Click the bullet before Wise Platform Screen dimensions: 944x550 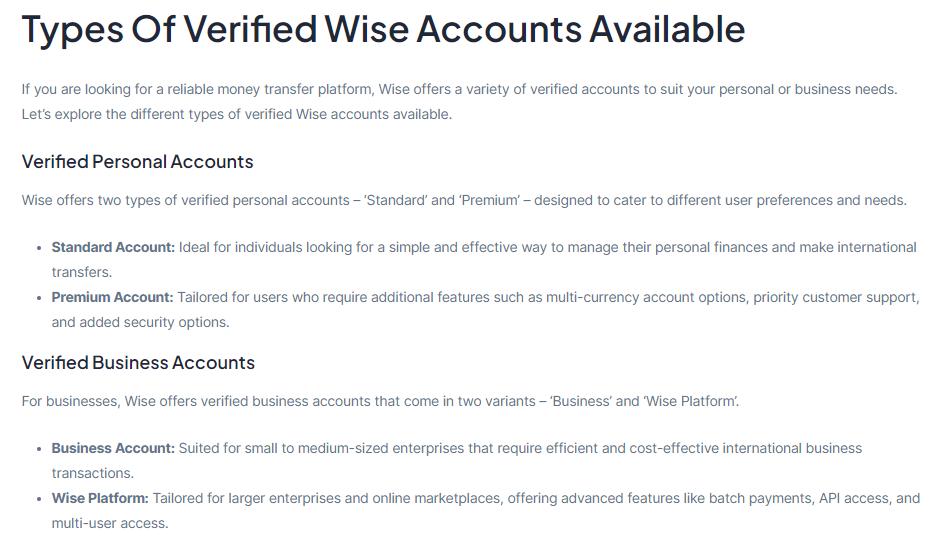tap(39, 498)
